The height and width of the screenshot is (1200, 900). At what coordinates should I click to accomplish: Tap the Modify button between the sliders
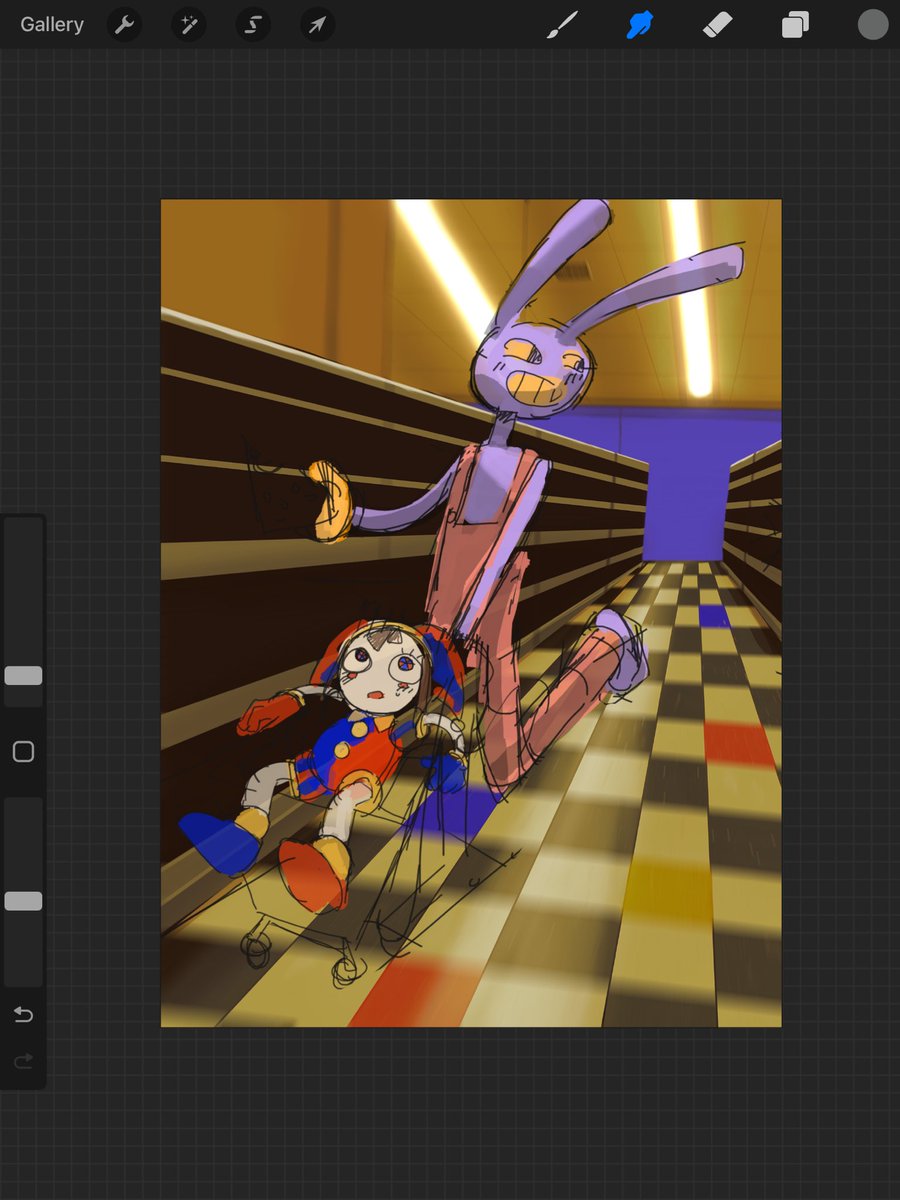tap(23, 751)
